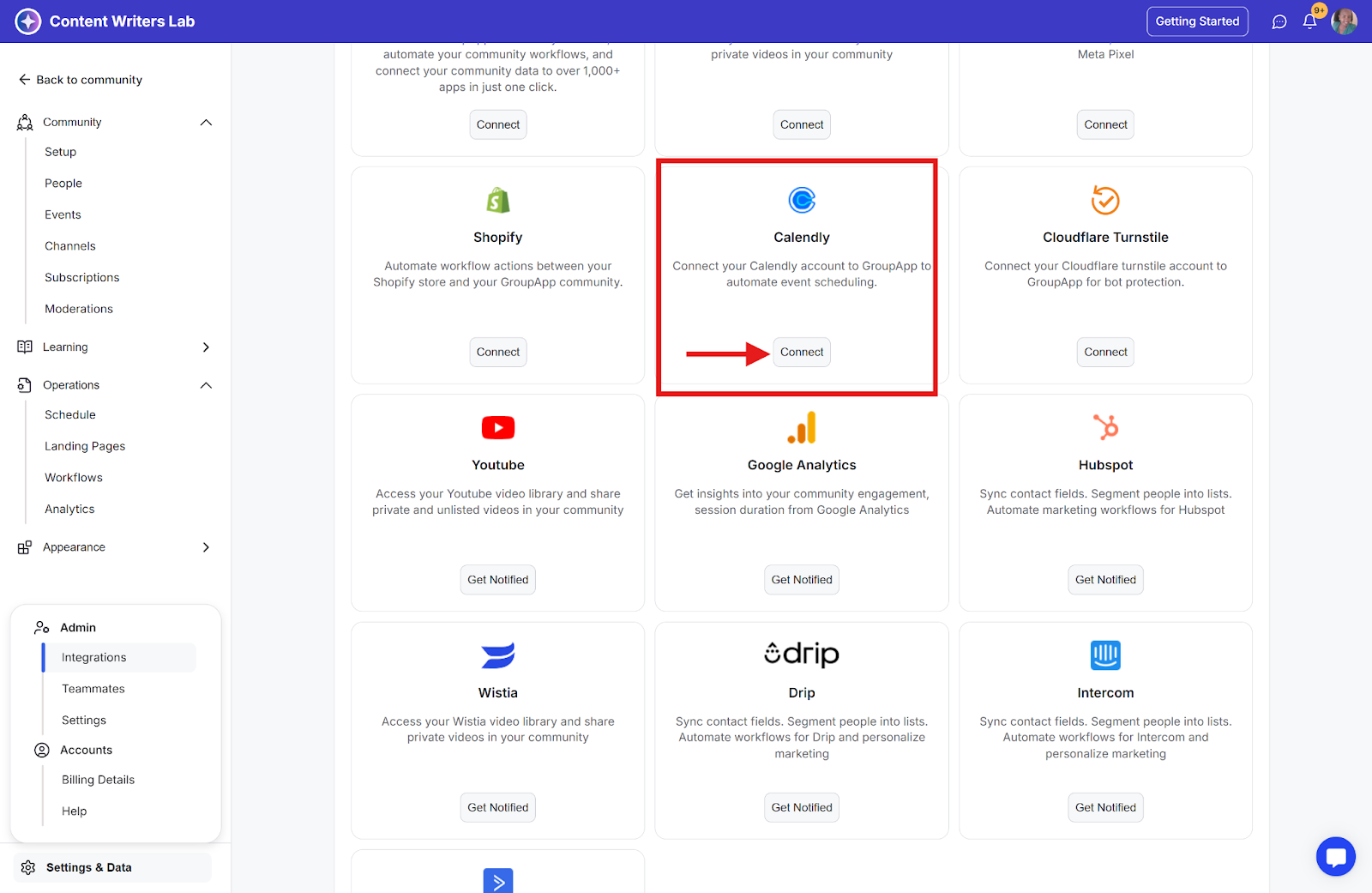Open Billing Details

pos(99,780)
